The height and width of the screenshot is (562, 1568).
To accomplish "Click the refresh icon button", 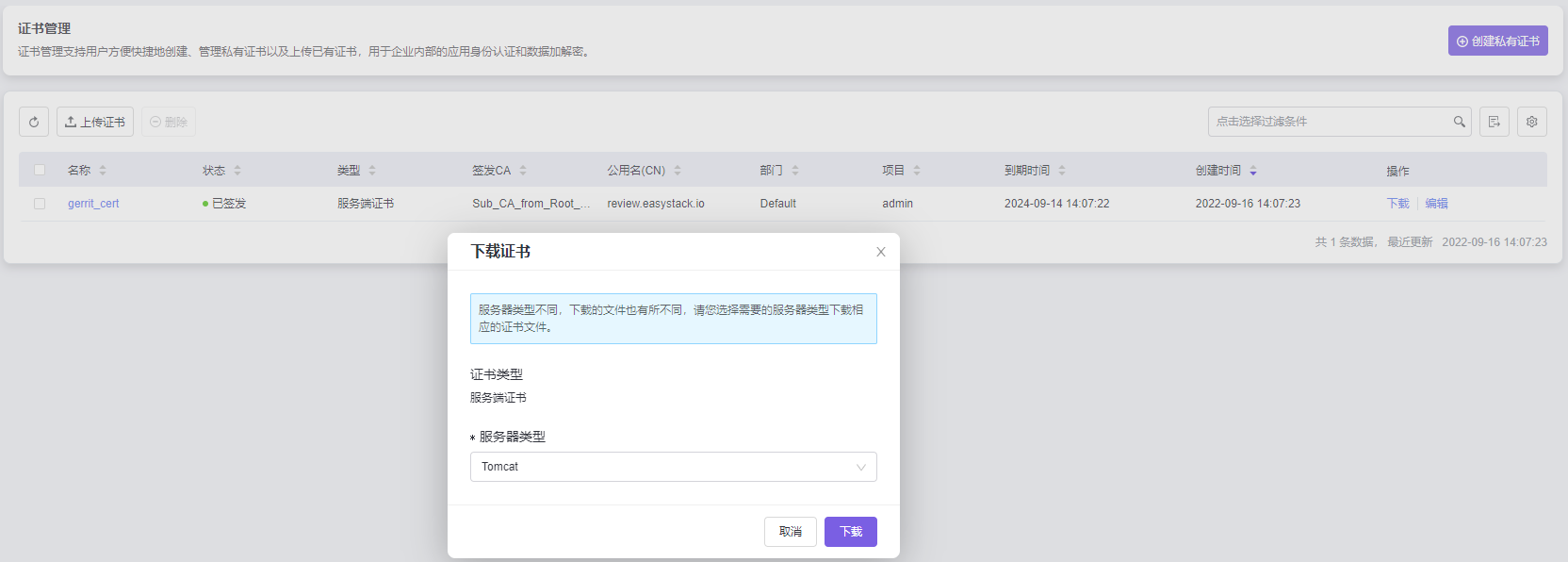I will click(34, 122).
